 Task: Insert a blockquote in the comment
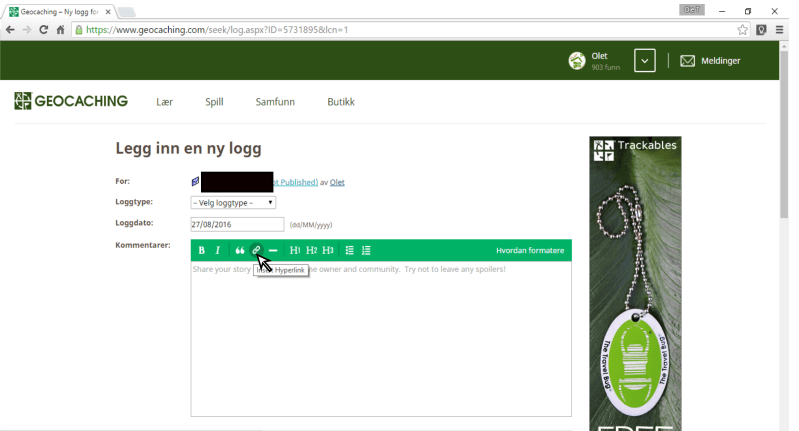[x=239, y=250]
